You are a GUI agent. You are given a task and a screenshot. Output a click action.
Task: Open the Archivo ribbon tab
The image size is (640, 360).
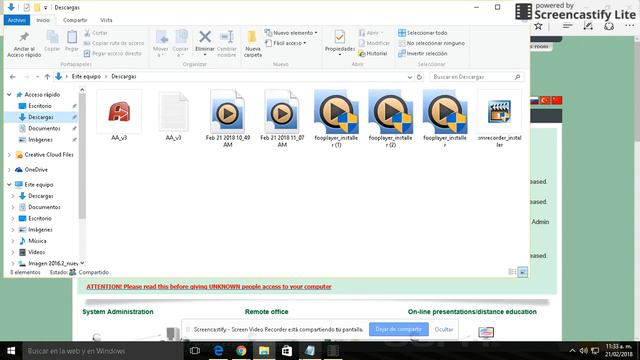tap(17, 20)
